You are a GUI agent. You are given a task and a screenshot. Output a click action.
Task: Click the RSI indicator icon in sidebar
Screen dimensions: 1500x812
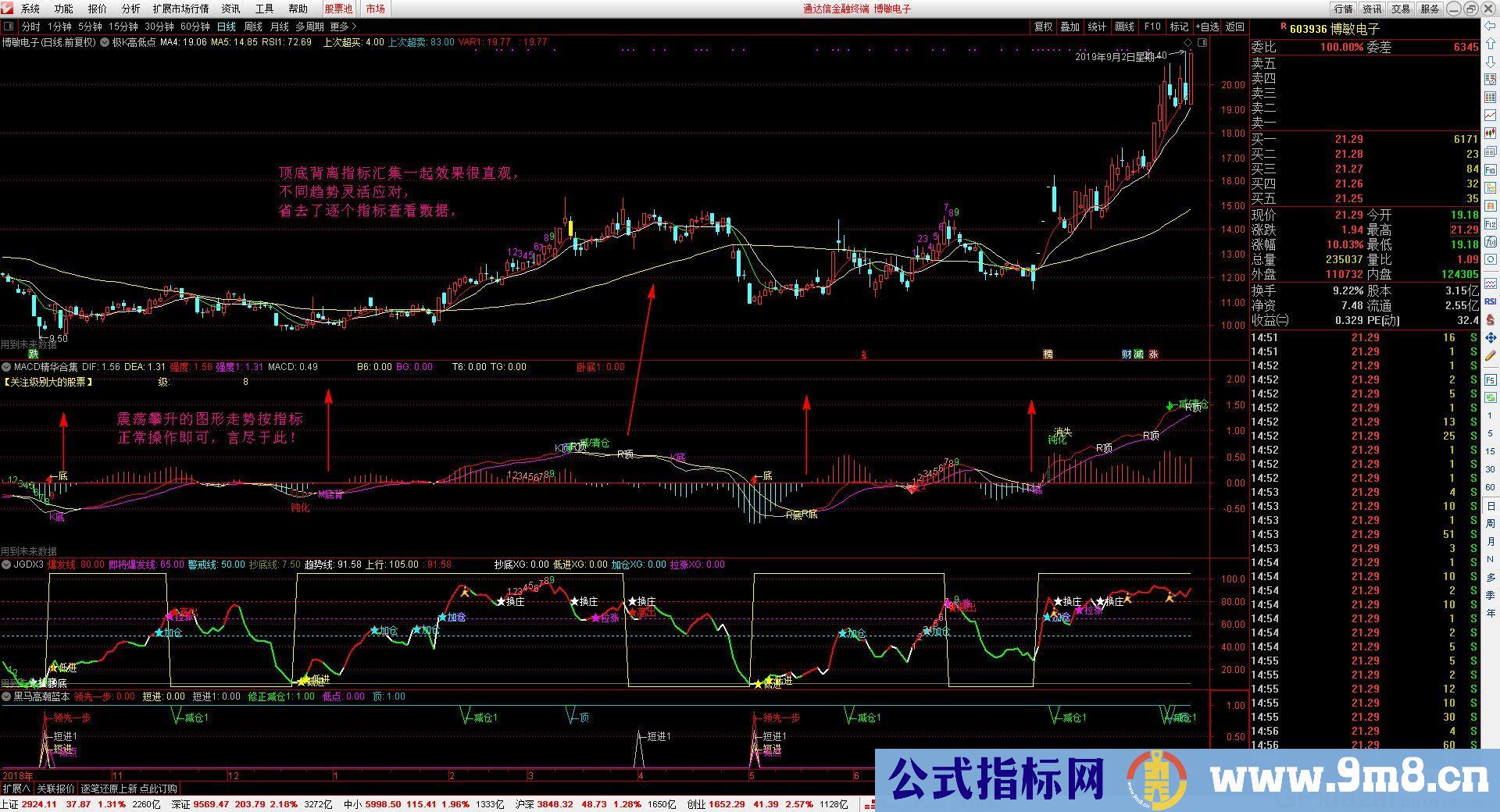[x=1491, y=301]
